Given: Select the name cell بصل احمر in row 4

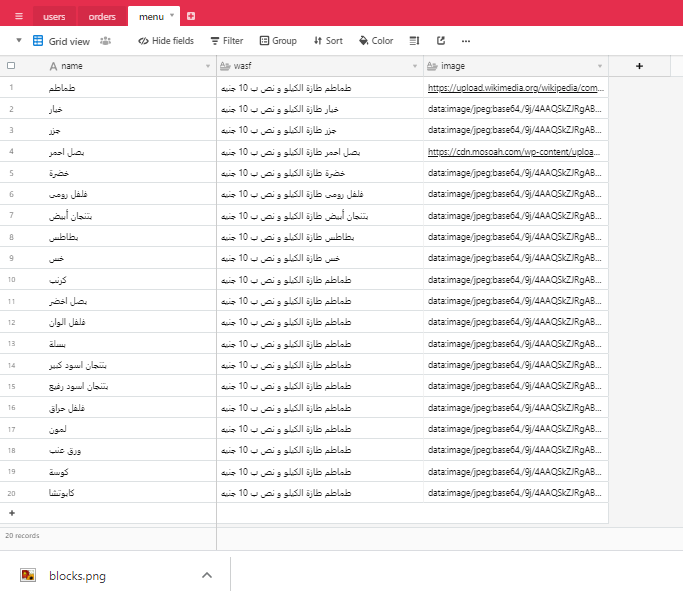Looking at the screenshot, I should tap(129, 152).
